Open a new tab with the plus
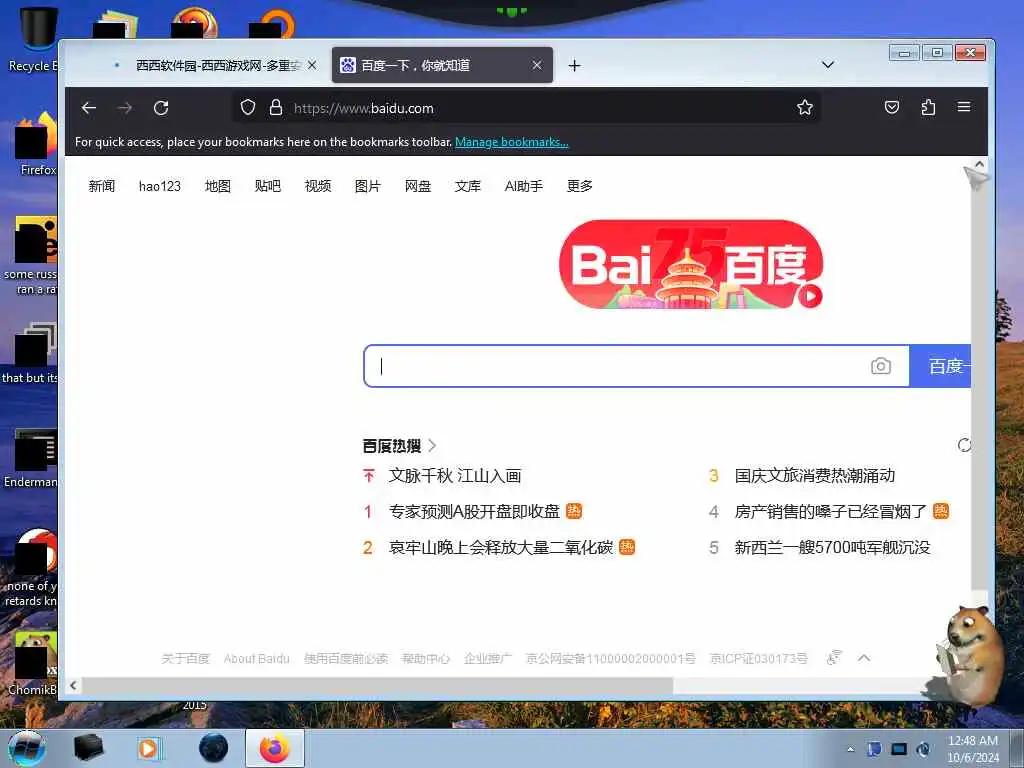The width and height of the screenshot is (1024, 768). pos(574,65)
